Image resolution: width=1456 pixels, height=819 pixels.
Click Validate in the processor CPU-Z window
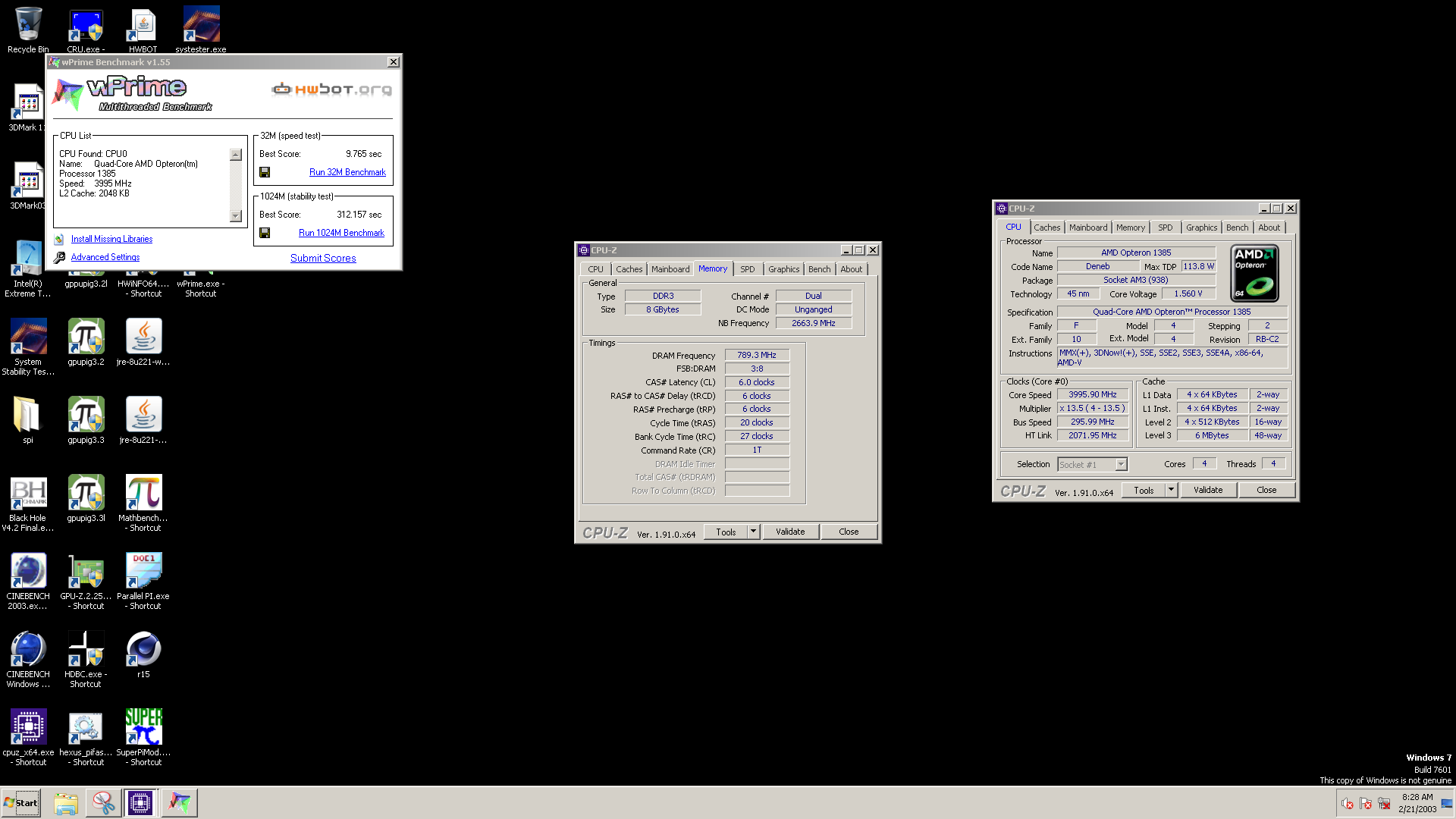(x=1208, y=490)
